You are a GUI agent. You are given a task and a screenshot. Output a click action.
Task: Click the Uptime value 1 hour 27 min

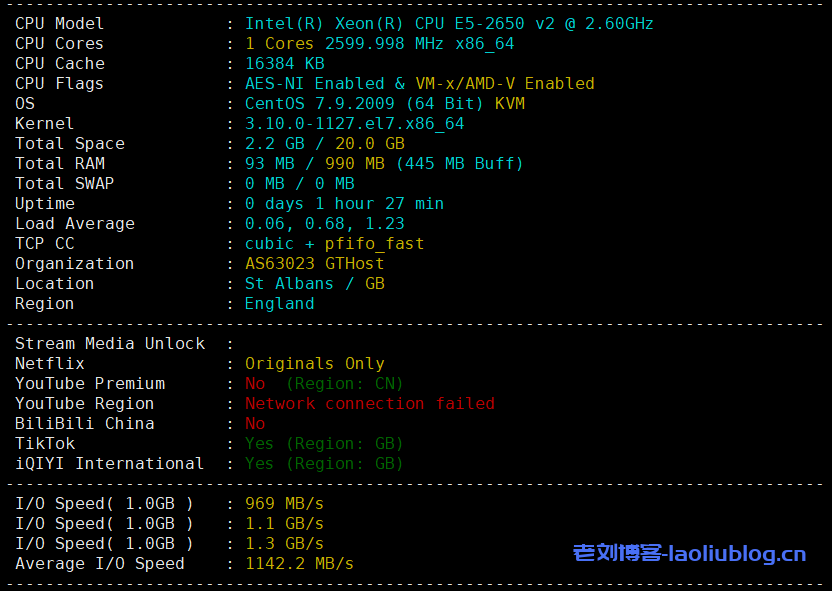(x=345, y=203)
